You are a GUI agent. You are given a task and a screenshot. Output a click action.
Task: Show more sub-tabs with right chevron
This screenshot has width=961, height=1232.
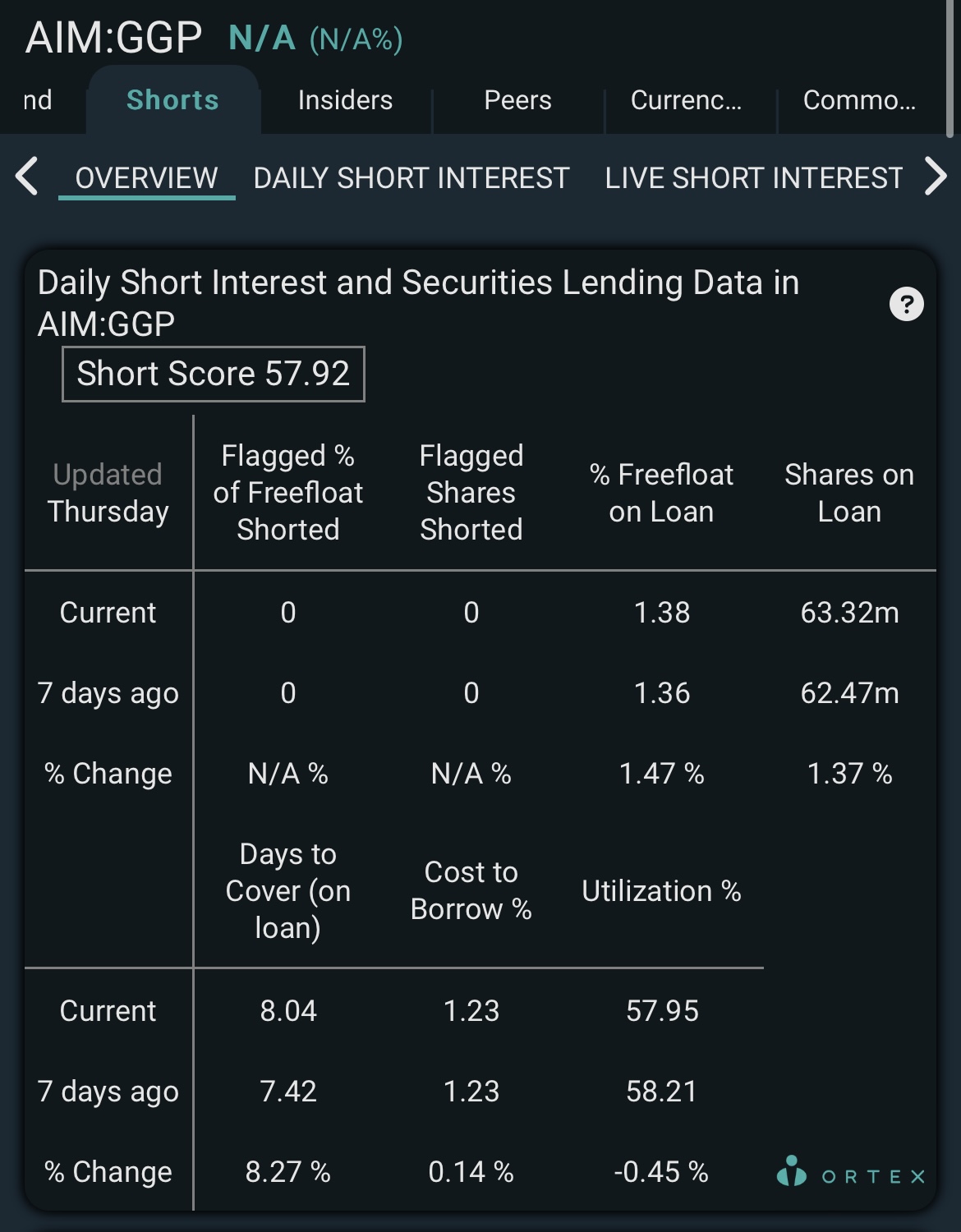coord(936,177)
